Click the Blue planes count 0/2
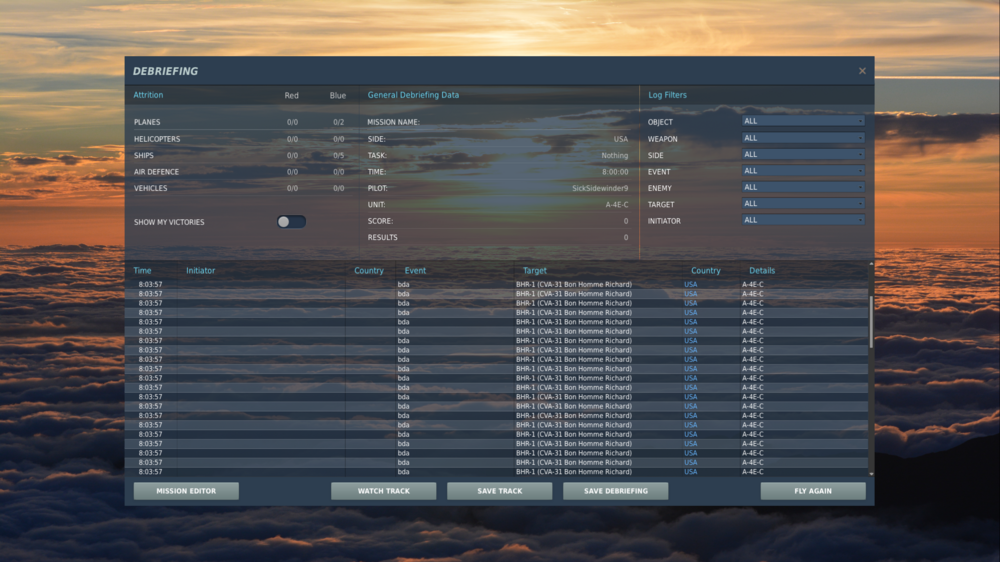This screenshot has width=1000, height=562. click(339, 122)
